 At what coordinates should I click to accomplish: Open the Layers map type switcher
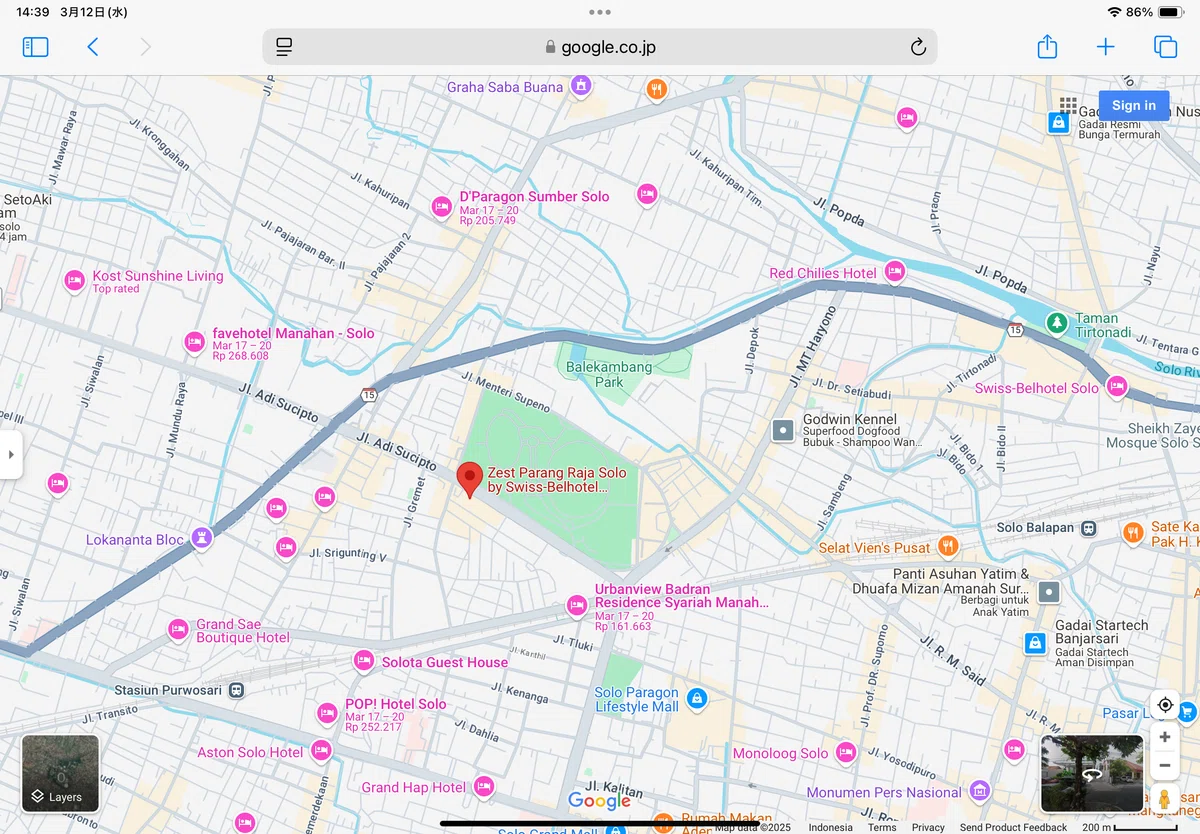pos(60,773)
